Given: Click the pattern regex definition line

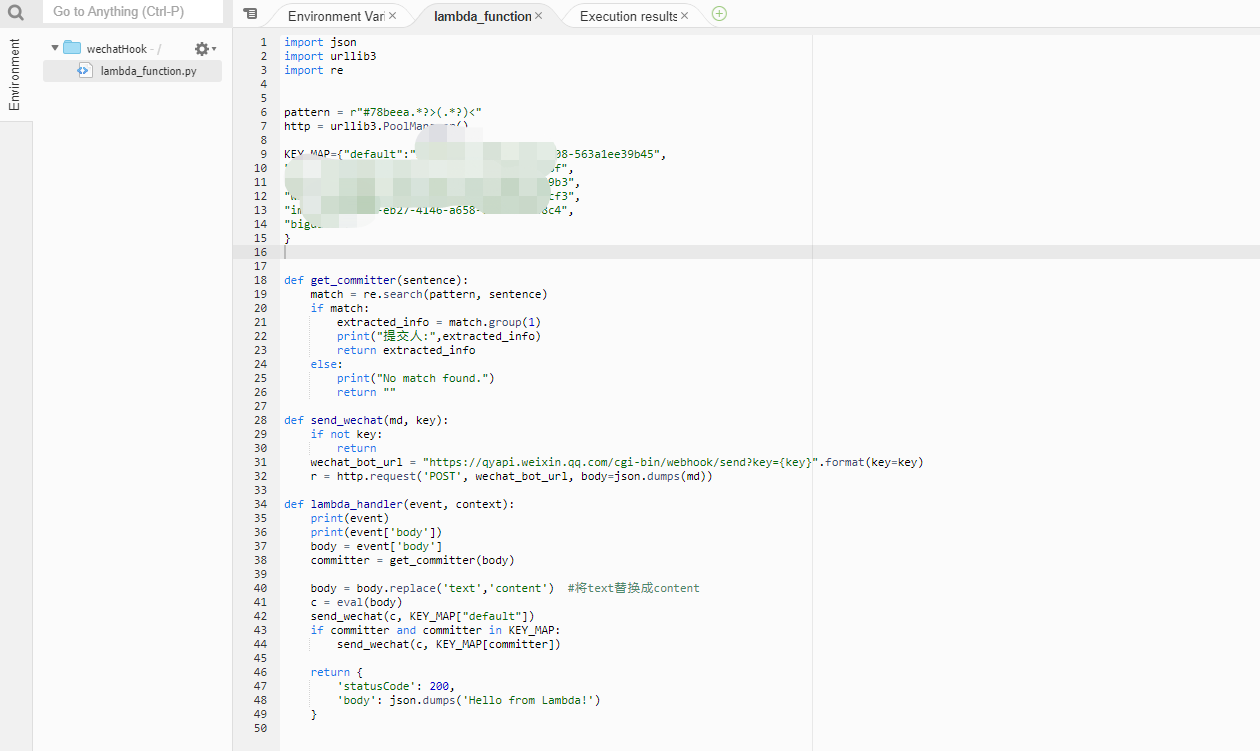Looking at the screenshot, I should (383, 112).
